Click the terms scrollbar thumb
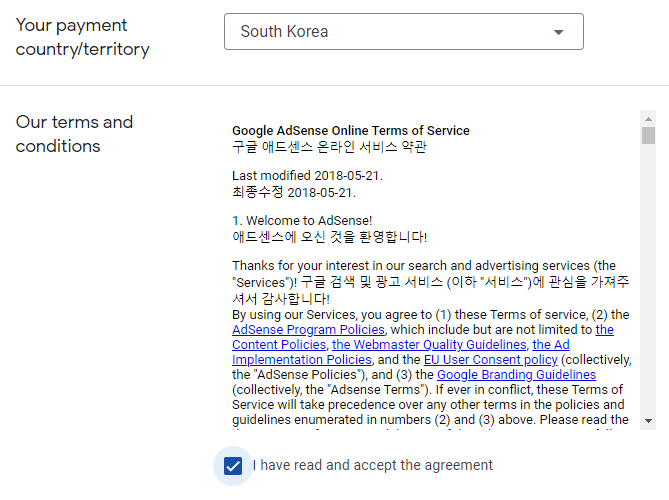The width and height of the screenshot is (669, 500). click(x=649, y=136)
